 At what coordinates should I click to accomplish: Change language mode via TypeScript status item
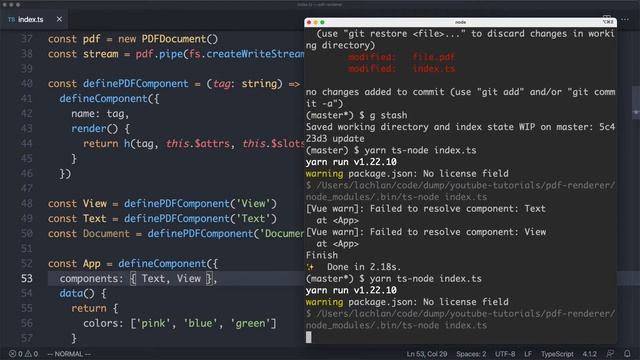click(557, 354)
